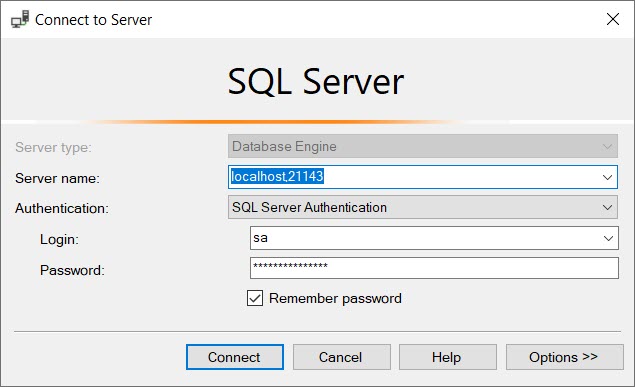This screenshot has width=635, height=387.
Task: Click into the Password field
Action: [x=434, y=268]
